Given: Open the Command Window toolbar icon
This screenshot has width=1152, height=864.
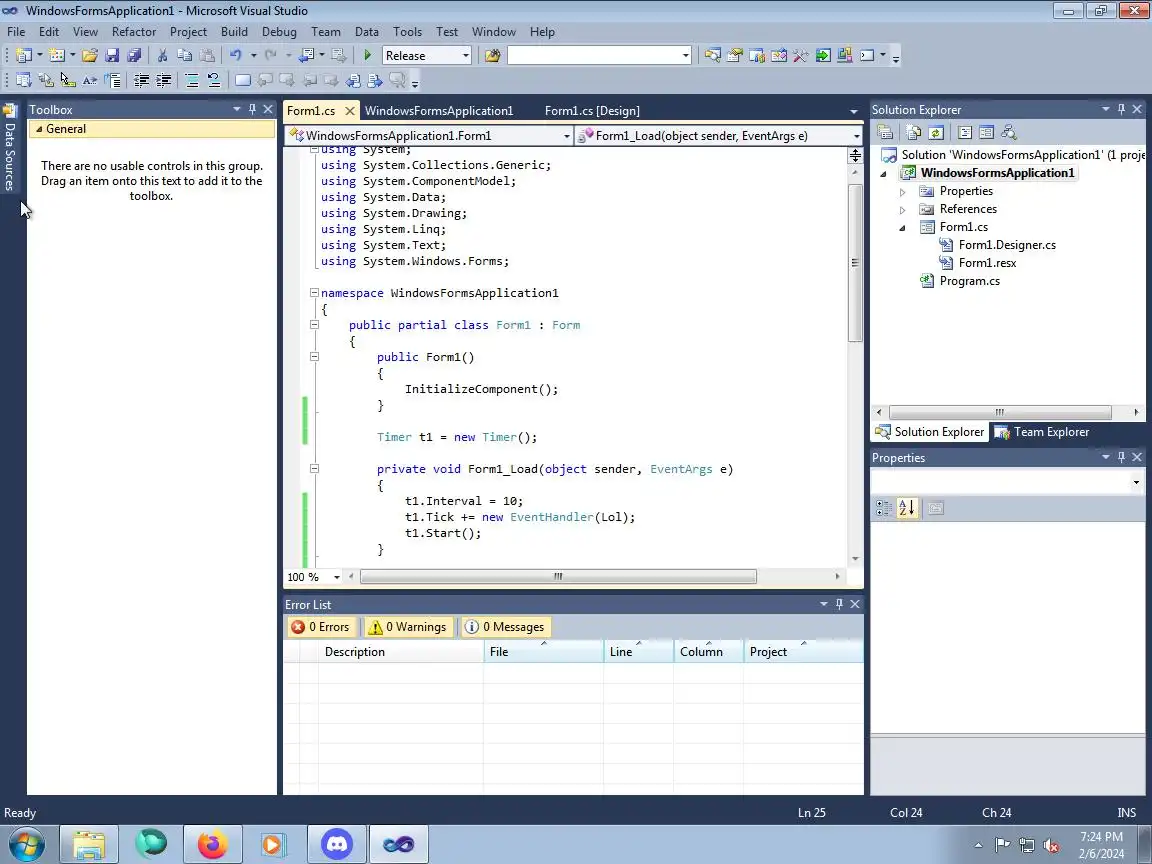Looking at the screenshot, I should 867,55.
